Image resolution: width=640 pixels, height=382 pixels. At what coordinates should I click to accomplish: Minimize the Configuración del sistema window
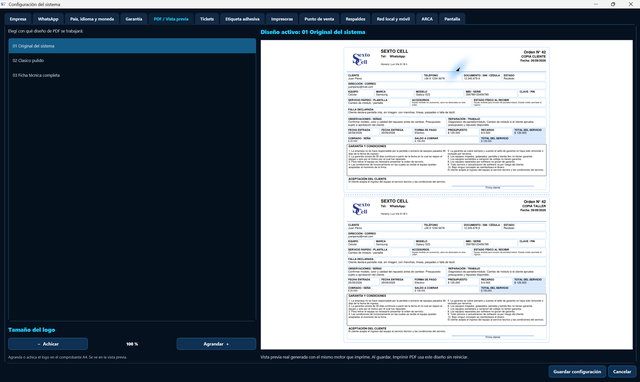coord(596,4)
